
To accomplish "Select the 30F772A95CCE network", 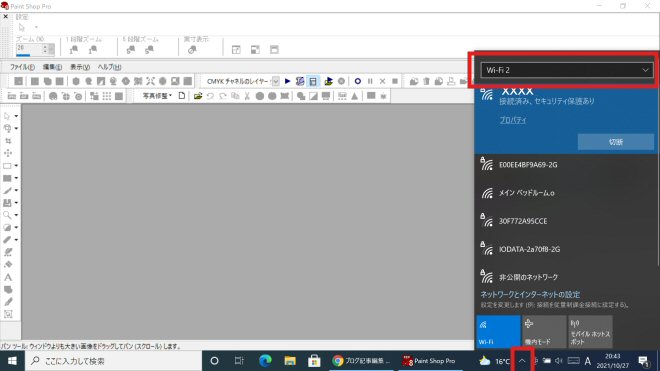I will [x=566, y=221].
